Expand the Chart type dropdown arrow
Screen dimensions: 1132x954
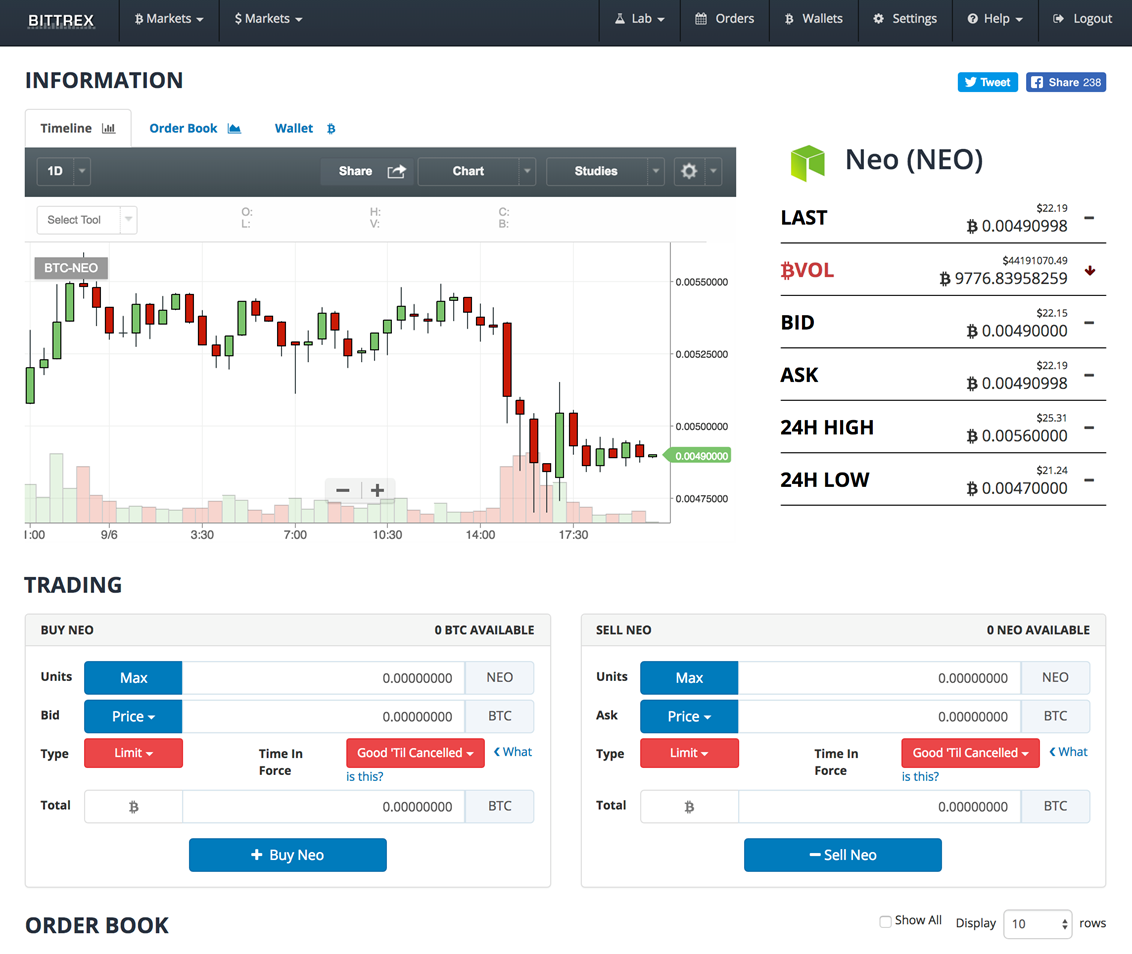pyautogui.click(x=528, y=171)
